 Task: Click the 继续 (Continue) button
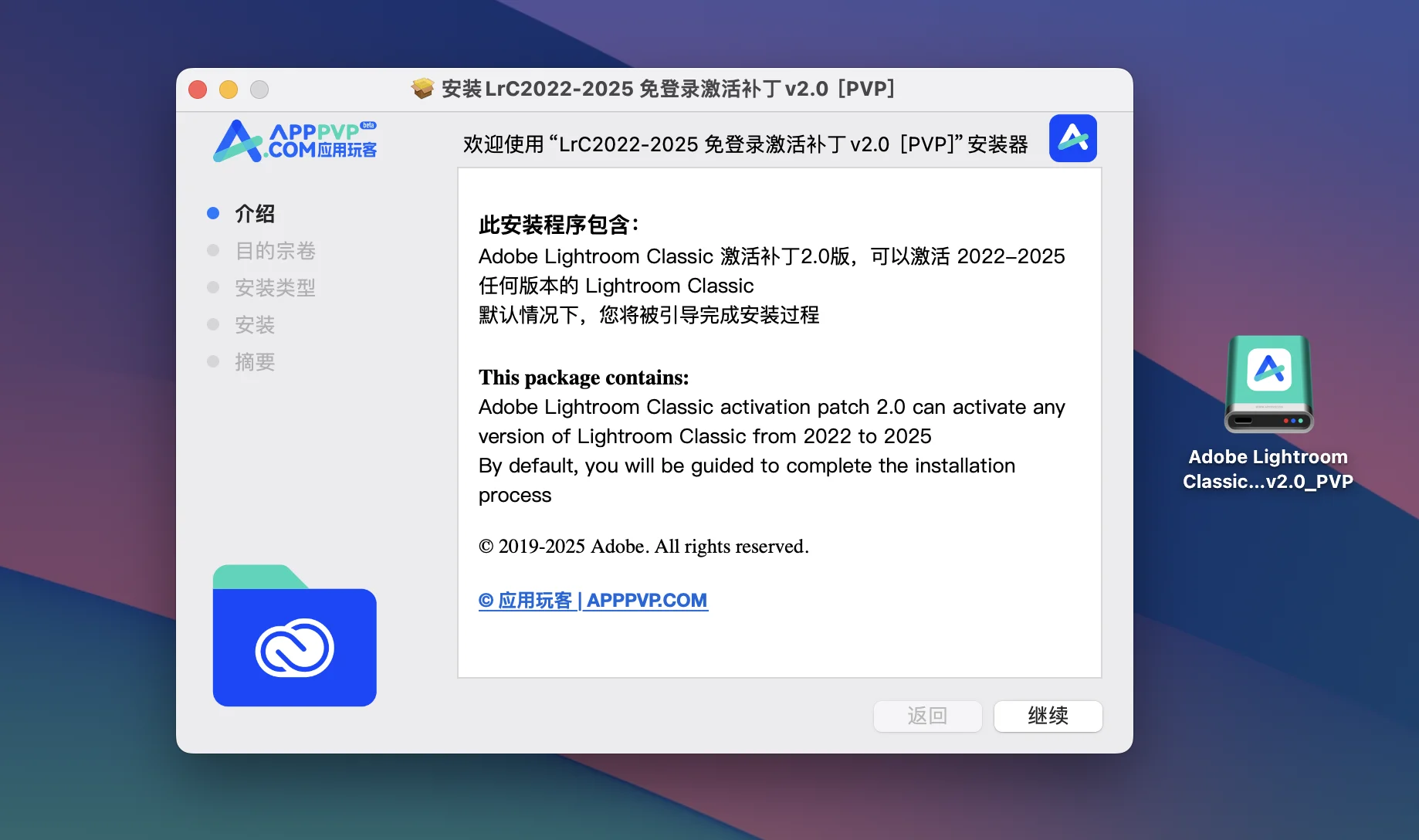pyautogui.click(x=1048, y=716)
